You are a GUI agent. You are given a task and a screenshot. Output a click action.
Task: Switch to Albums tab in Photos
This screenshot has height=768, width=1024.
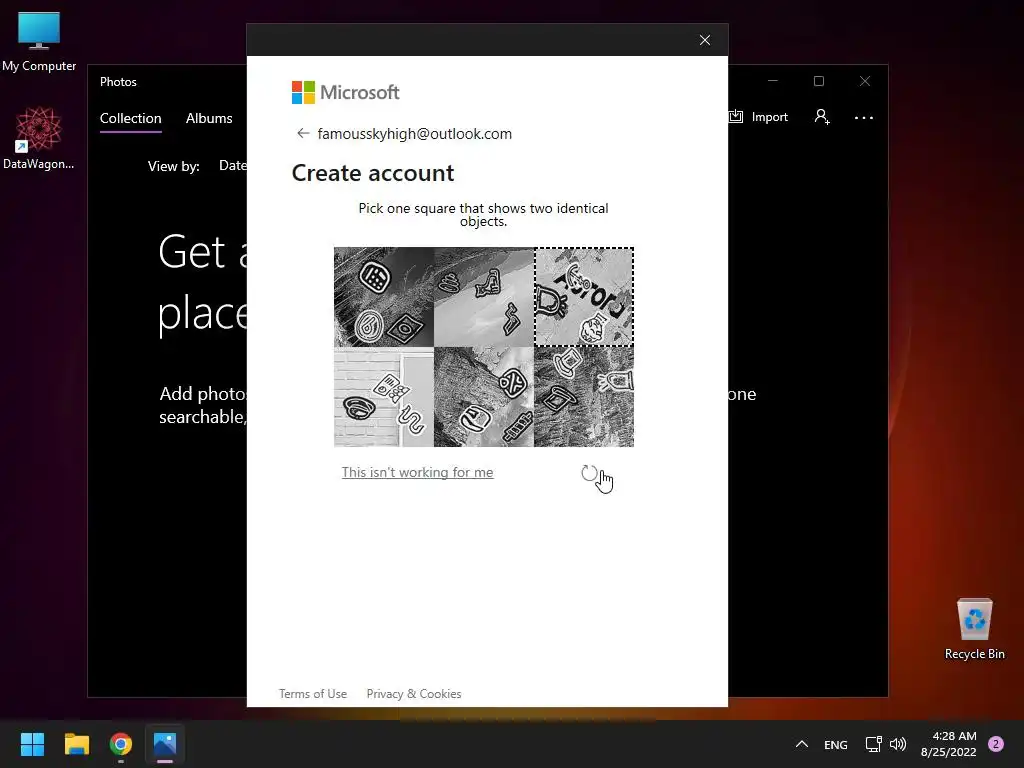coord(209,118)
